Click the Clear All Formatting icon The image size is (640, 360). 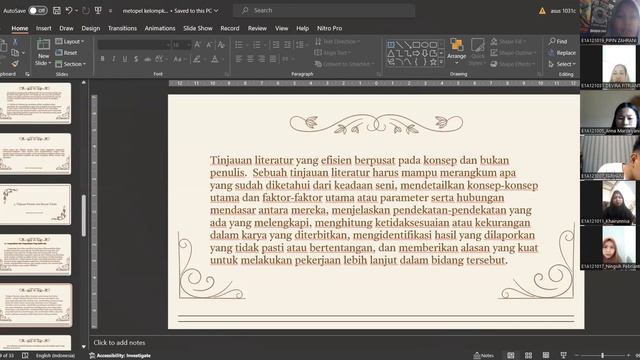click(221, 44)
